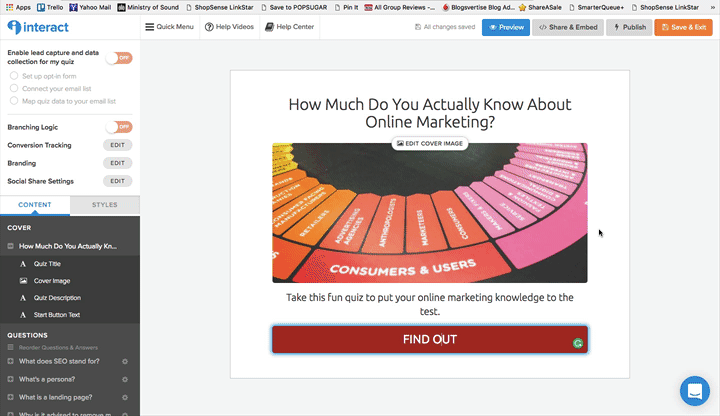Click Save & Exit button
This screenshot has height=416, width=720.
(x=683, y=27)
